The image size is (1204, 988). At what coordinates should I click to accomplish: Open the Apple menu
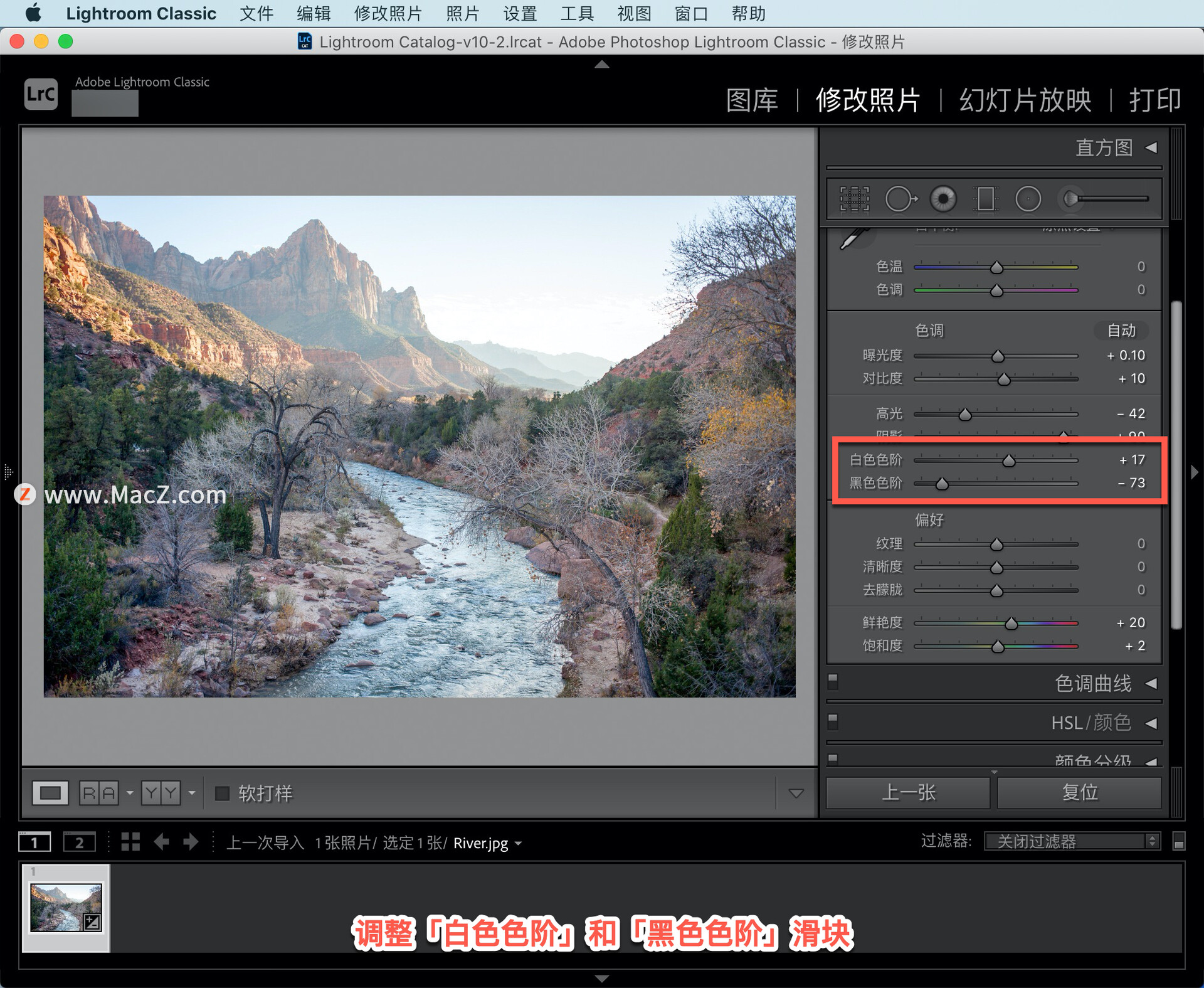tap(33, 13)
